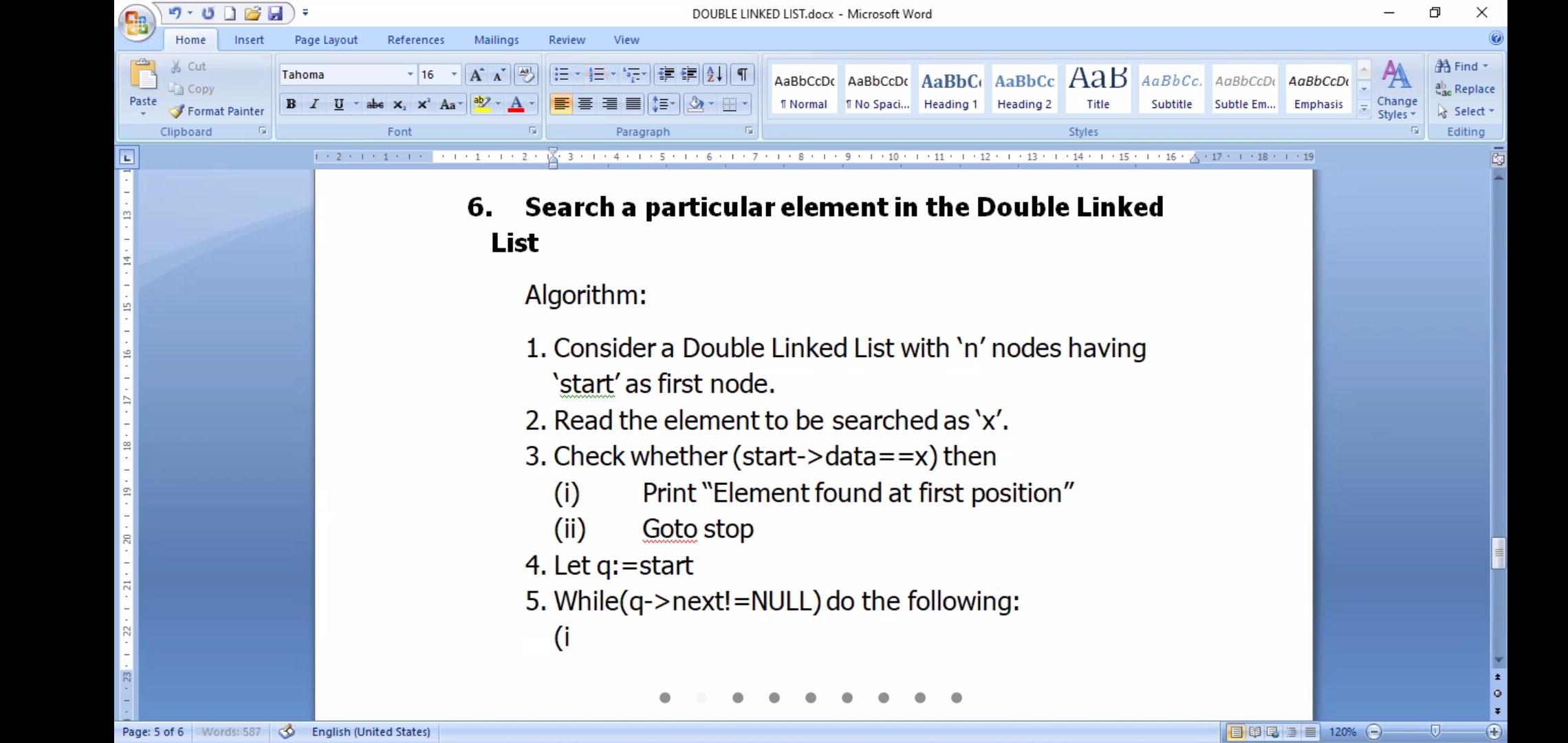Click the Save icon in quick access
1568x743 pixels.
click(x=275, y=13)
